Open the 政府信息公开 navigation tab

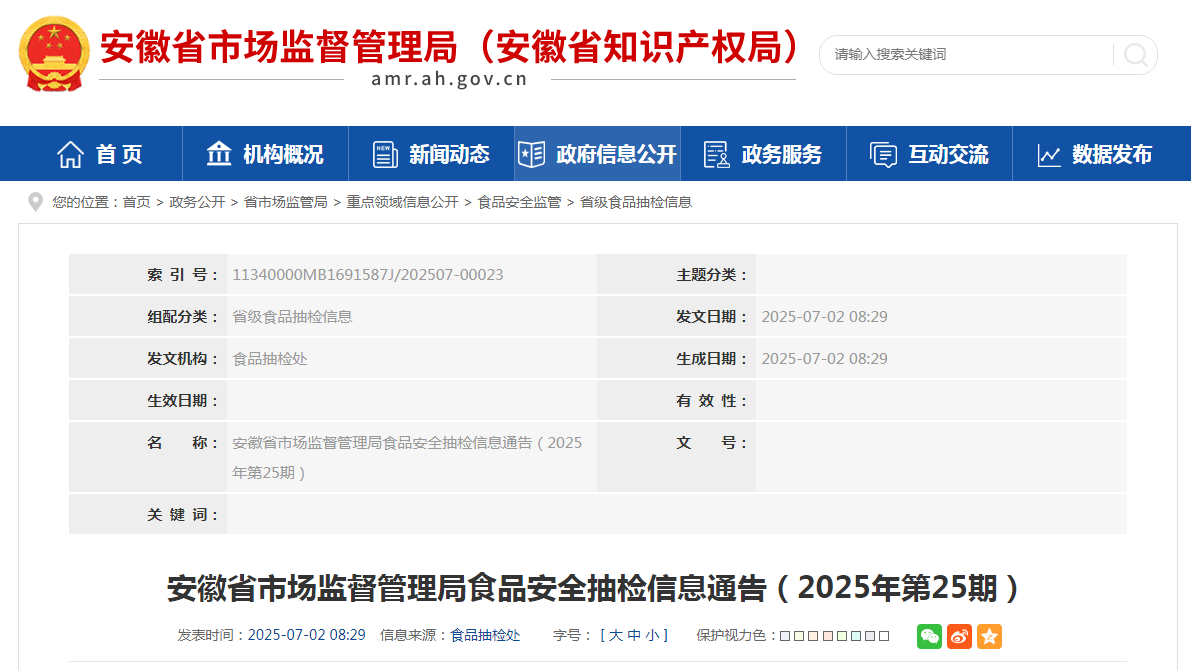(x=597, y=154)
